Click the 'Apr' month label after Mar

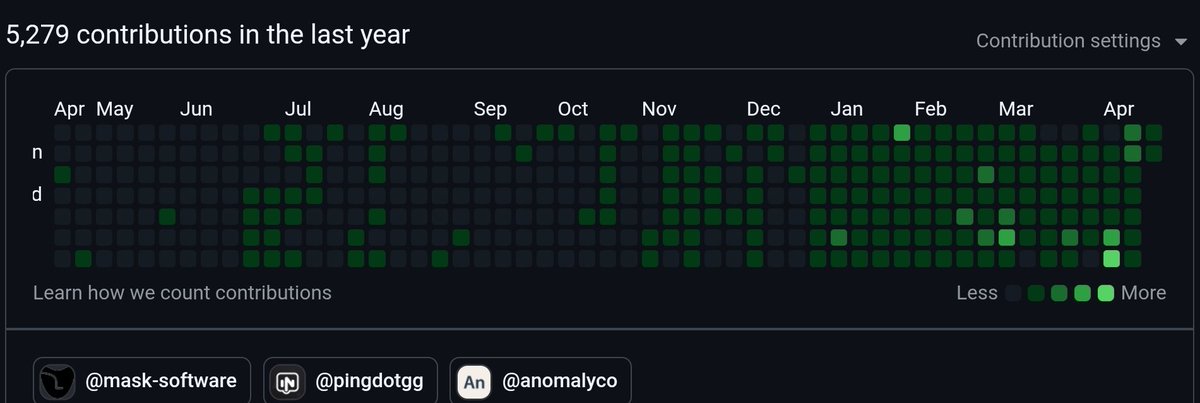[x=1119, y=109]
